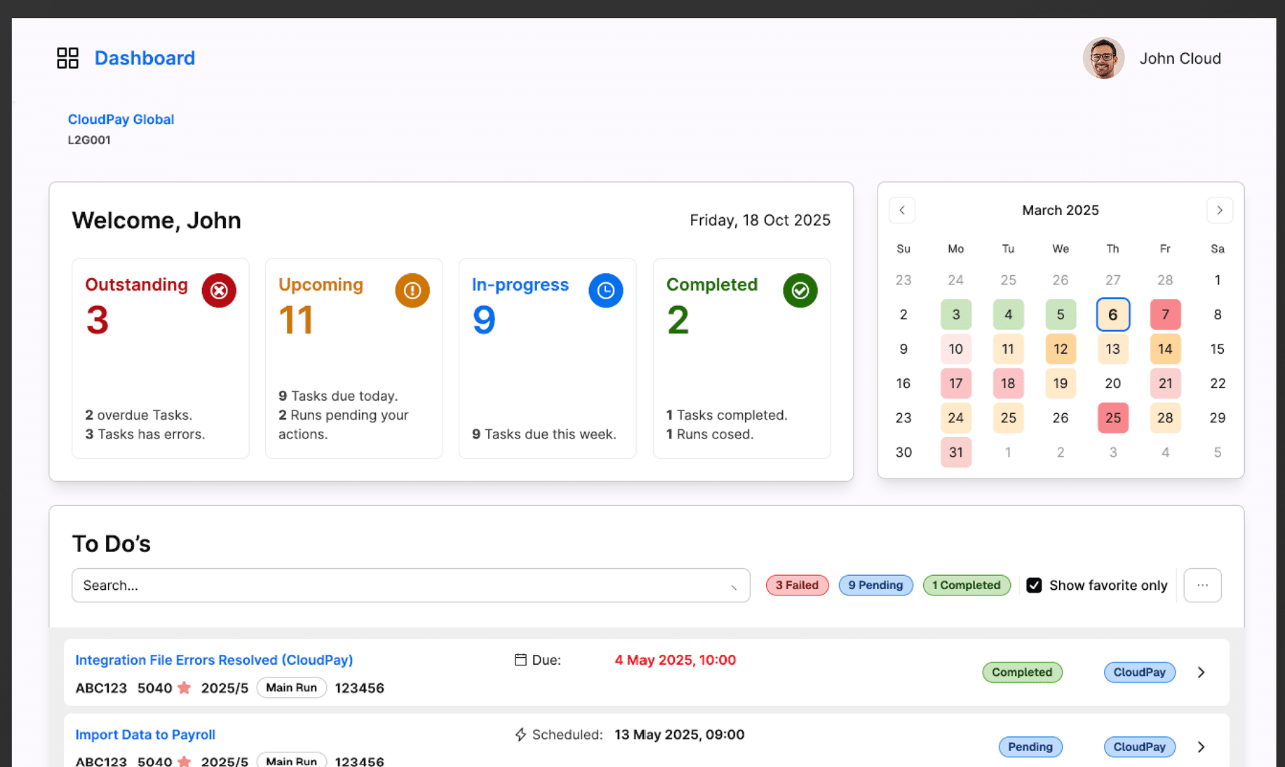The image size is (1285, 767).
Task: Click the In-progress clock icon
Action: click(605, 291)
